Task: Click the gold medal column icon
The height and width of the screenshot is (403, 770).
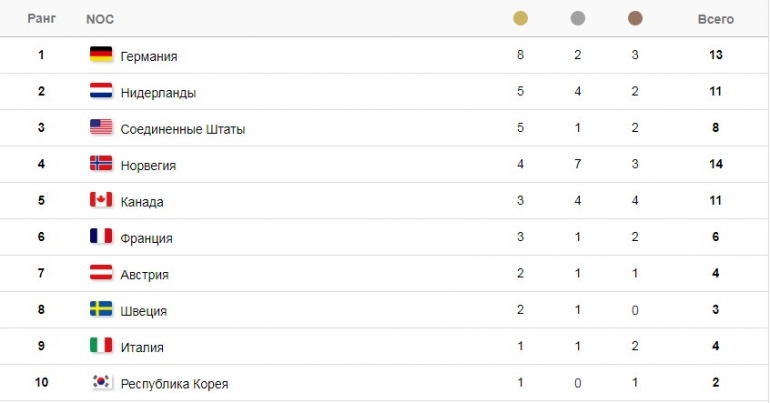Action: 520,19
